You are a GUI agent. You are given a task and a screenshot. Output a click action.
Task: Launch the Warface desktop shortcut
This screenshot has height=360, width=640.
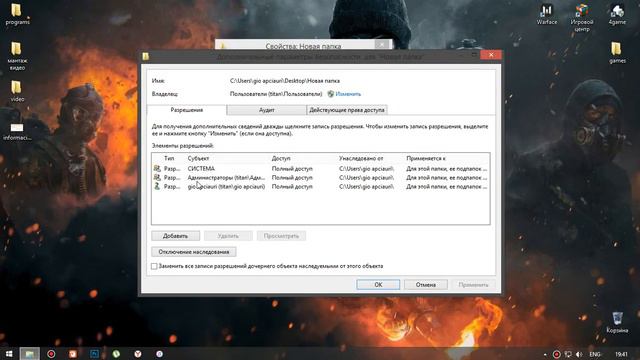tap(547, 14)
